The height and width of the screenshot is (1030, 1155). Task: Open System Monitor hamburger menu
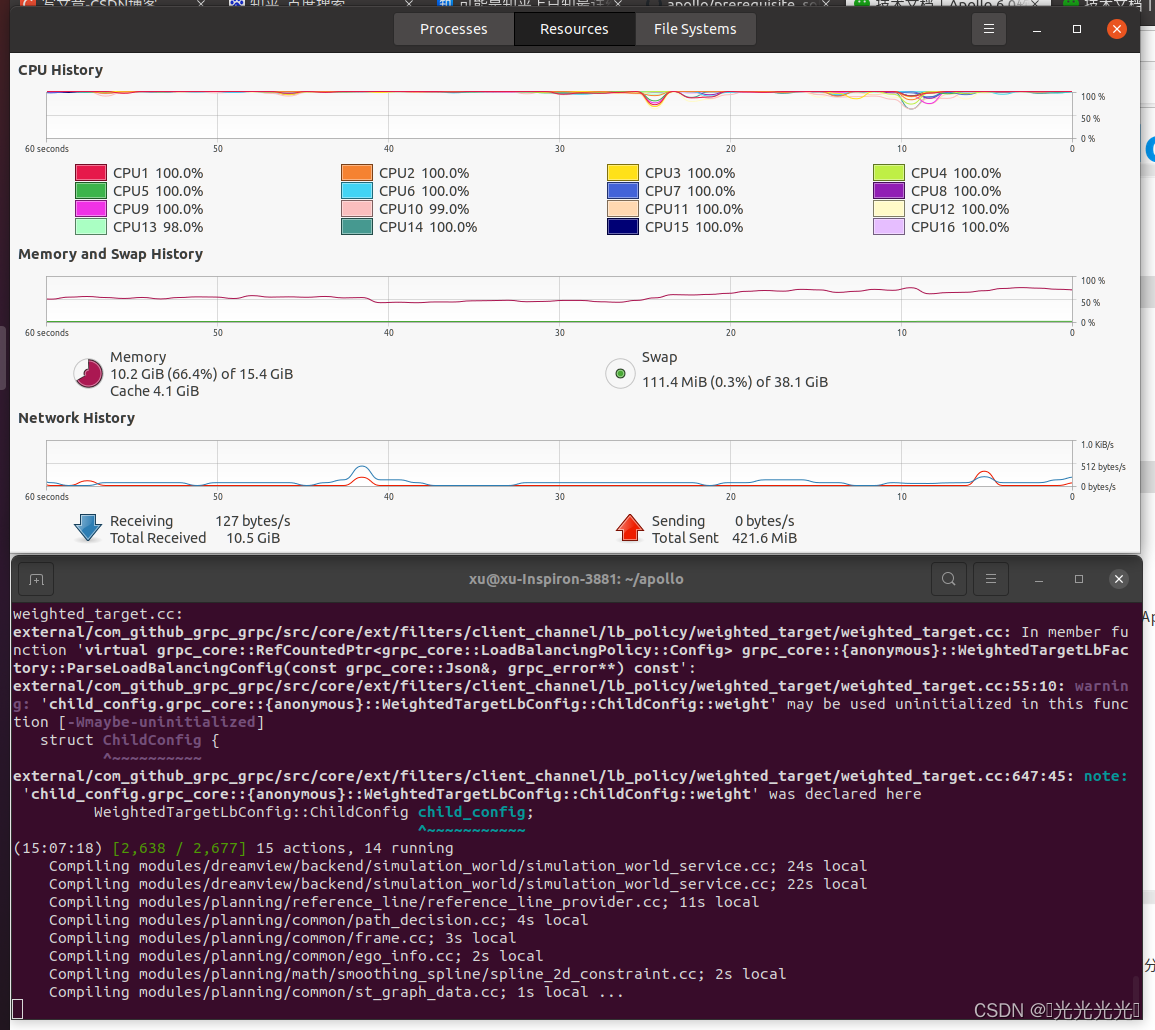989,29
